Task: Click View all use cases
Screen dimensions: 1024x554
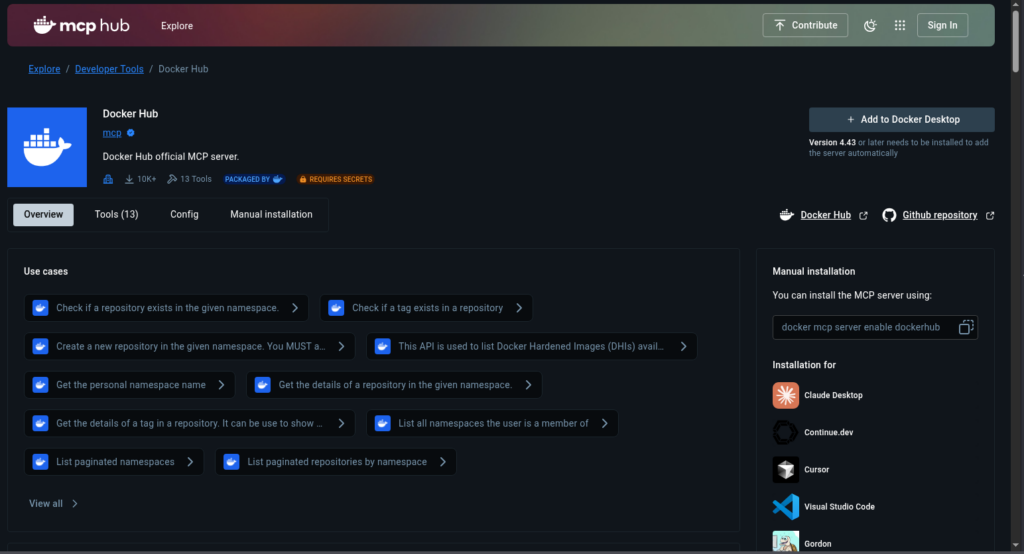Action: (53, 504)
